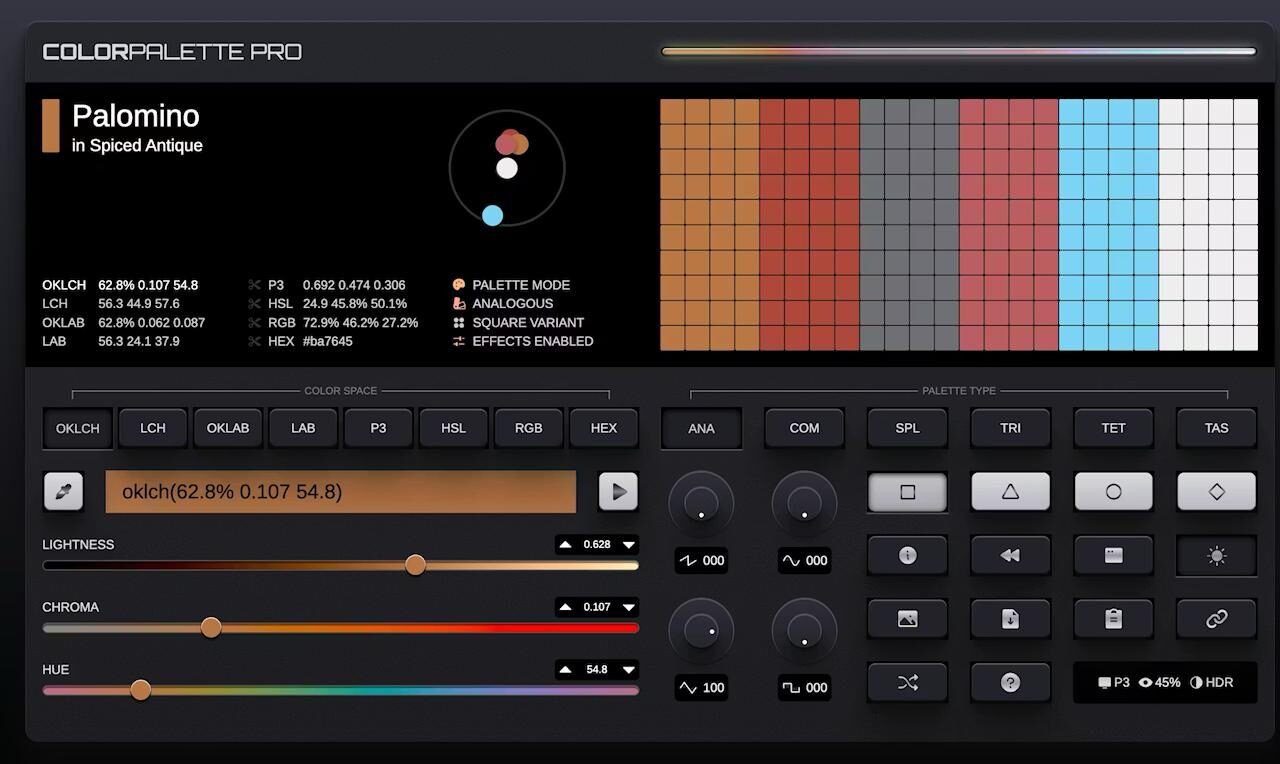1280x764 pixels.
Task: Click the Lightness value down arrow
Action: click(629, 545)
